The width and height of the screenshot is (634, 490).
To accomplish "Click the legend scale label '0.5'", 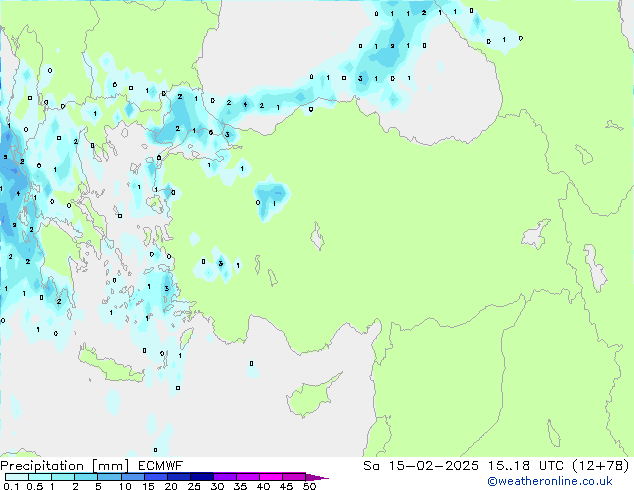I will (x=35, y=486).
